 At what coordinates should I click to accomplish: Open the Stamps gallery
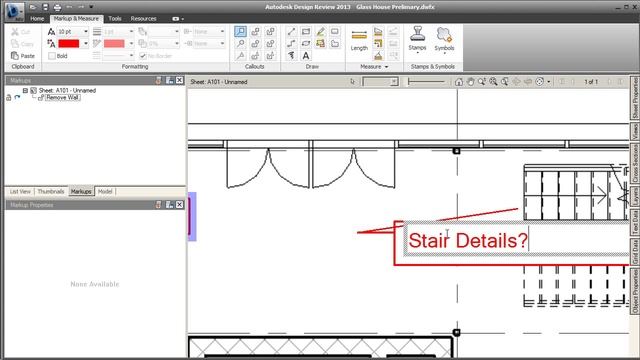click(x=417, y=40)
